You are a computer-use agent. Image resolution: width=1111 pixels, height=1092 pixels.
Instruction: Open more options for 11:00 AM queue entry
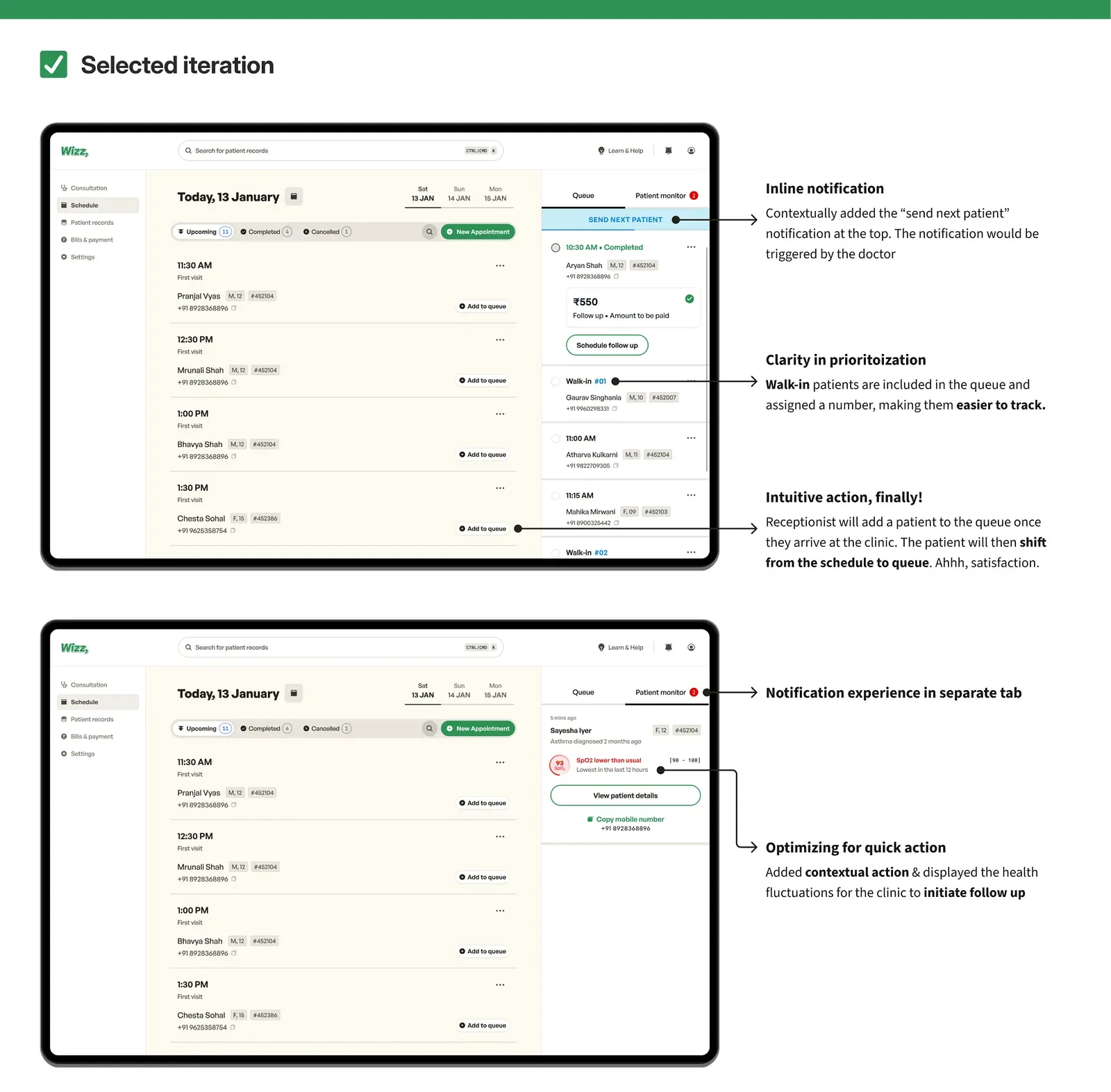click(691, 438)
